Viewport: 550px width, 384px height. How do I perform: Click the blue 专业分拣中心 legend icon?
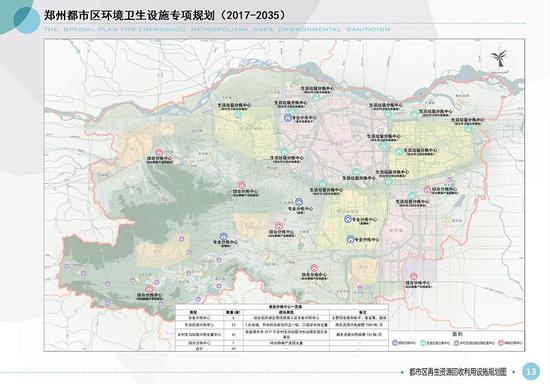(x=395, y=343)
